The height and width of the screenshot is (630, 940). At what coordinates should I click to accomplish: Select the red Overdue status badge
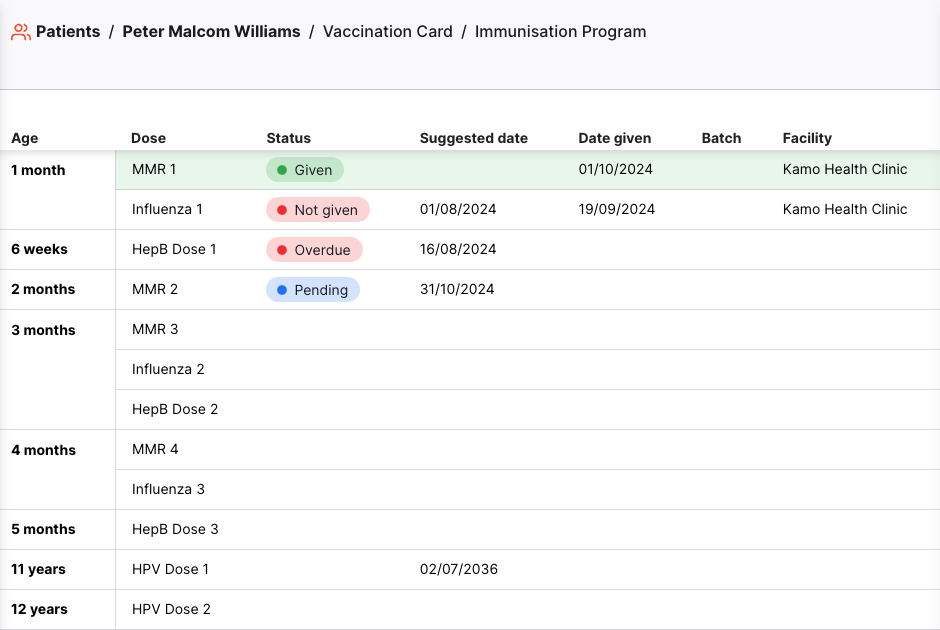(x=313, y=250)
